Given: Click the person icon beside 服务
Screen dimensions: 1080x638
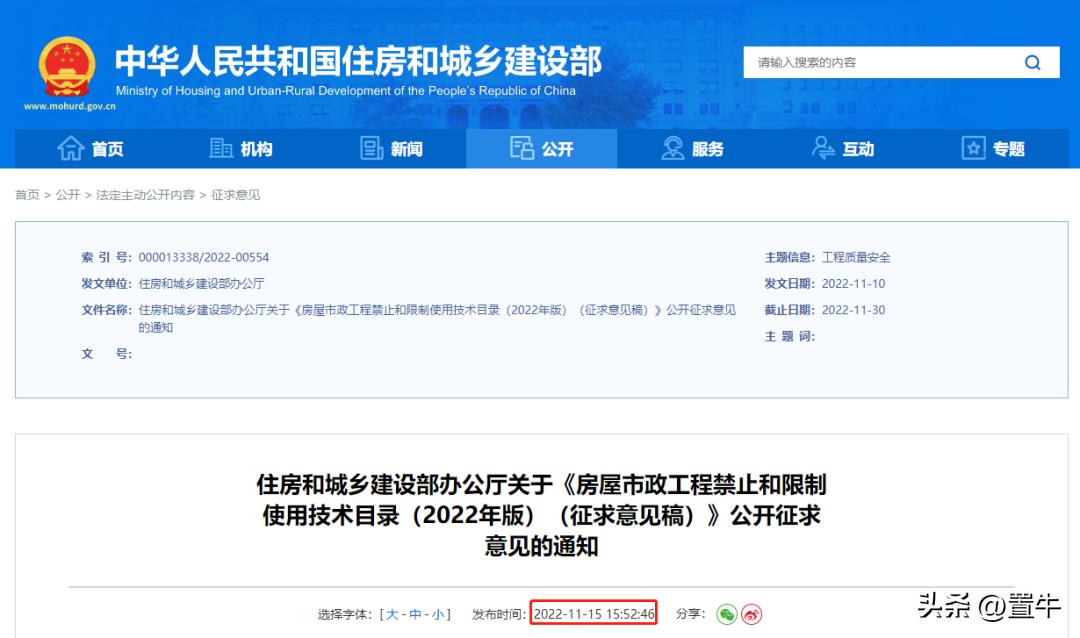Looking at the screenshot, I should pos(671,148).
